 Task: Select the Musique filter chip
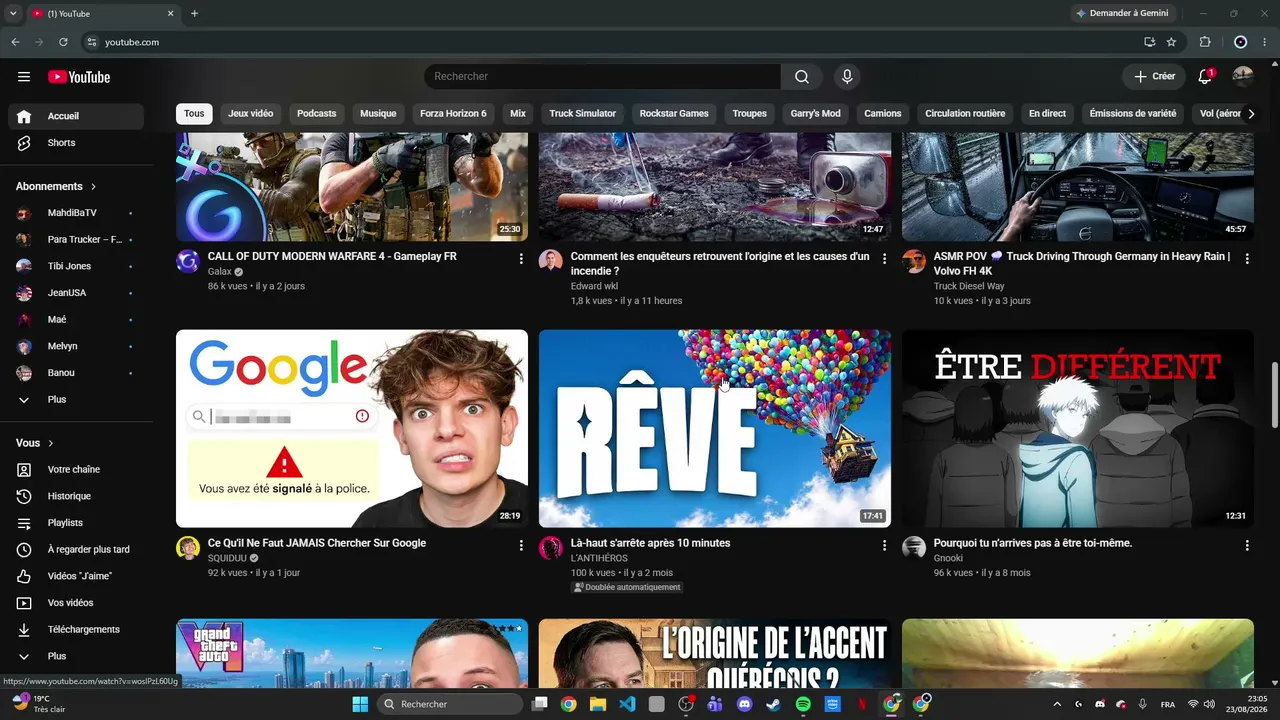click(378, 114)
